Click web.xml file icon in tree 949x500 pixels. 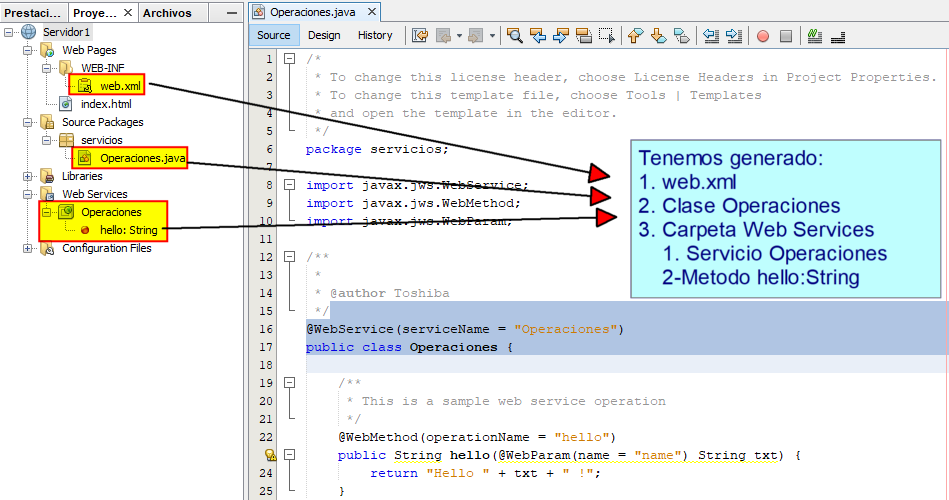(85, 86)
